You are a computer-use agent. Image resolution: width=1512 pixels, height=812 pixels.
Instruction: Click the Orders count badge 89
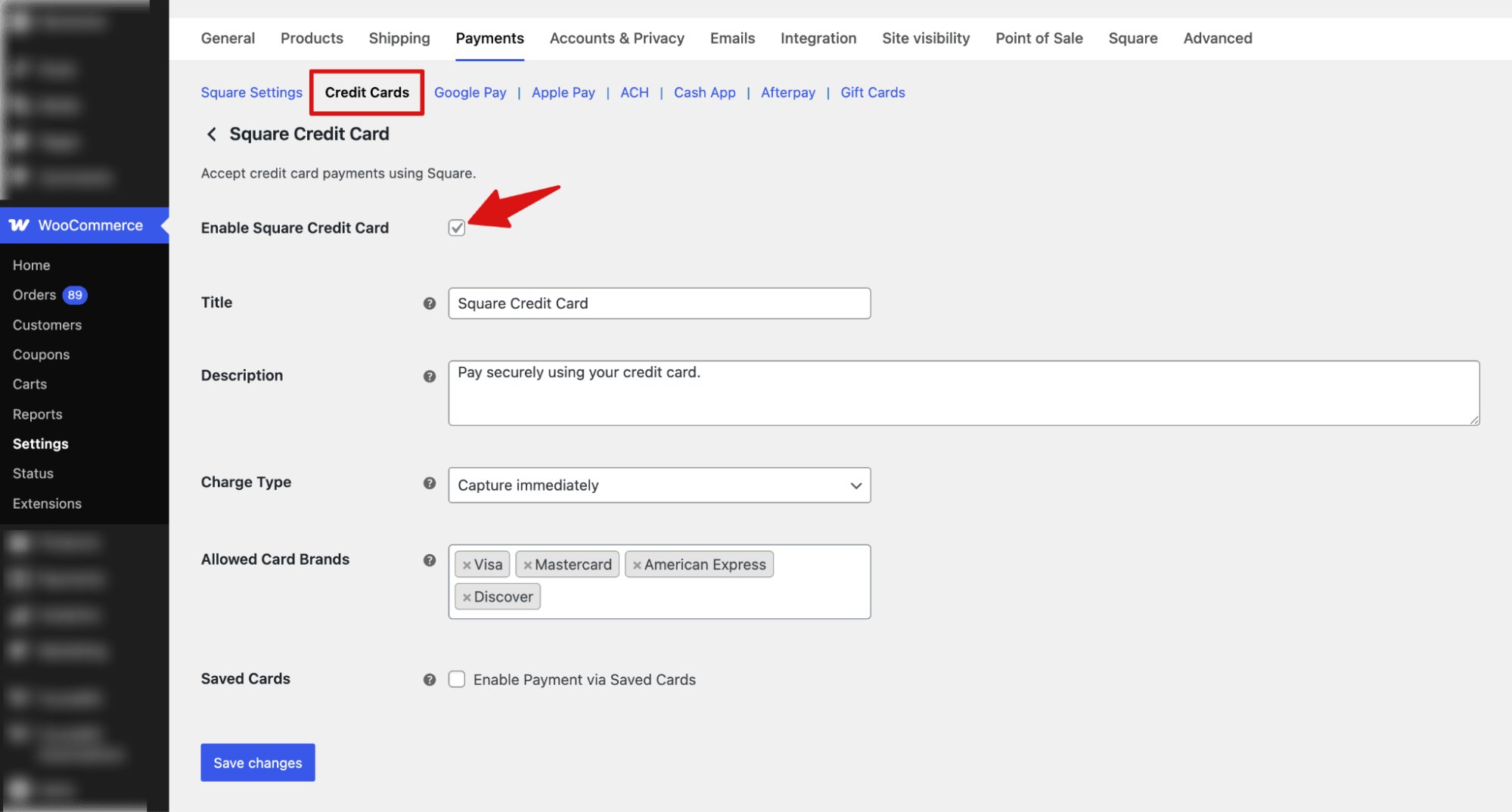coord(75,295)
